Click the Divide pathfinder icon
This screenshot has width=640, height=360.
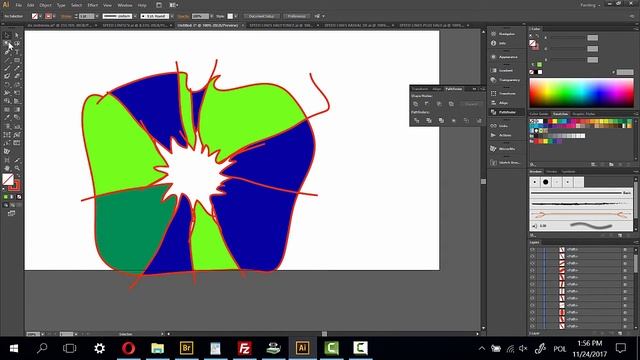pos(416,120)
